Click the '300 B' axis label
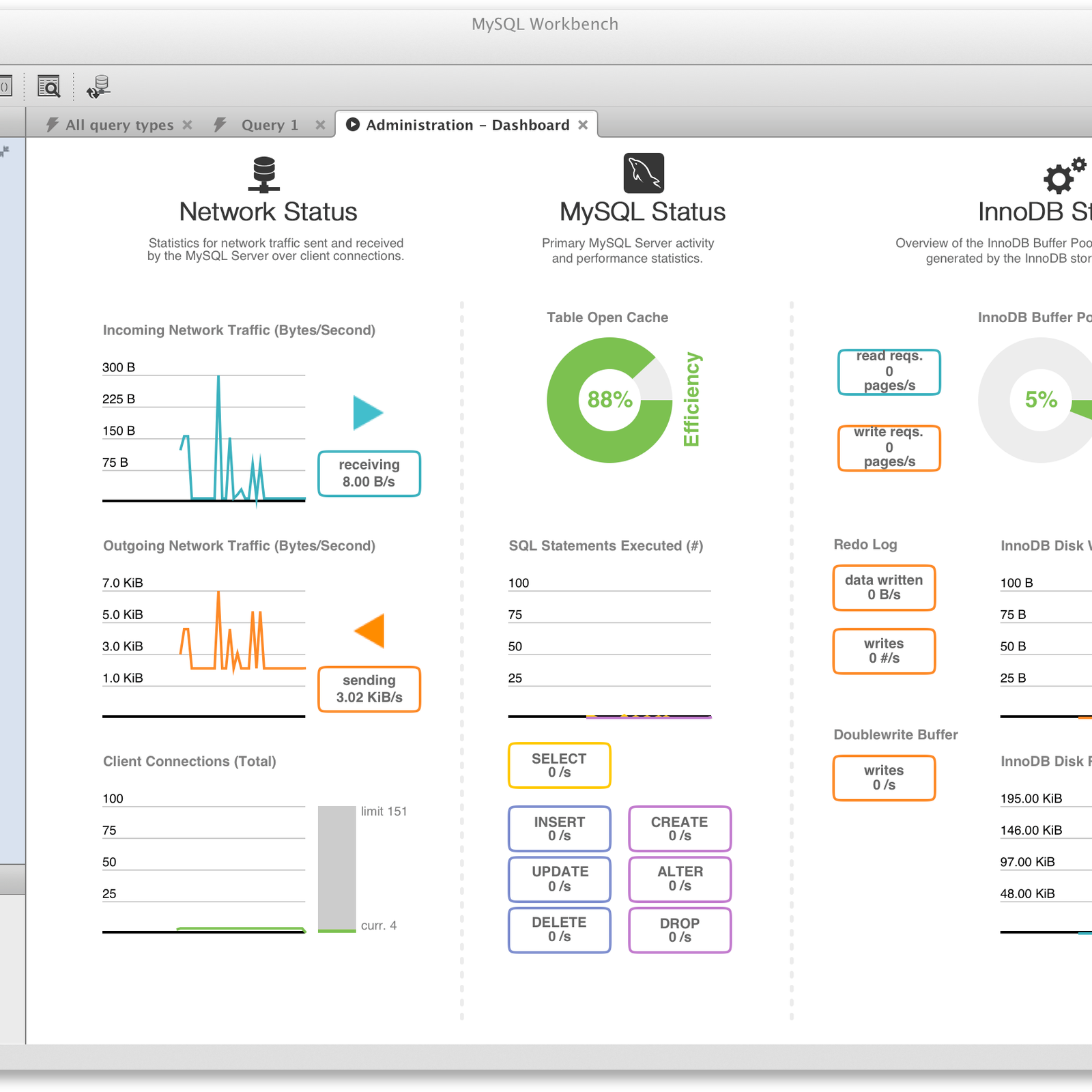The width and height of the screenshot is (1092, 1092). point(119,367)
